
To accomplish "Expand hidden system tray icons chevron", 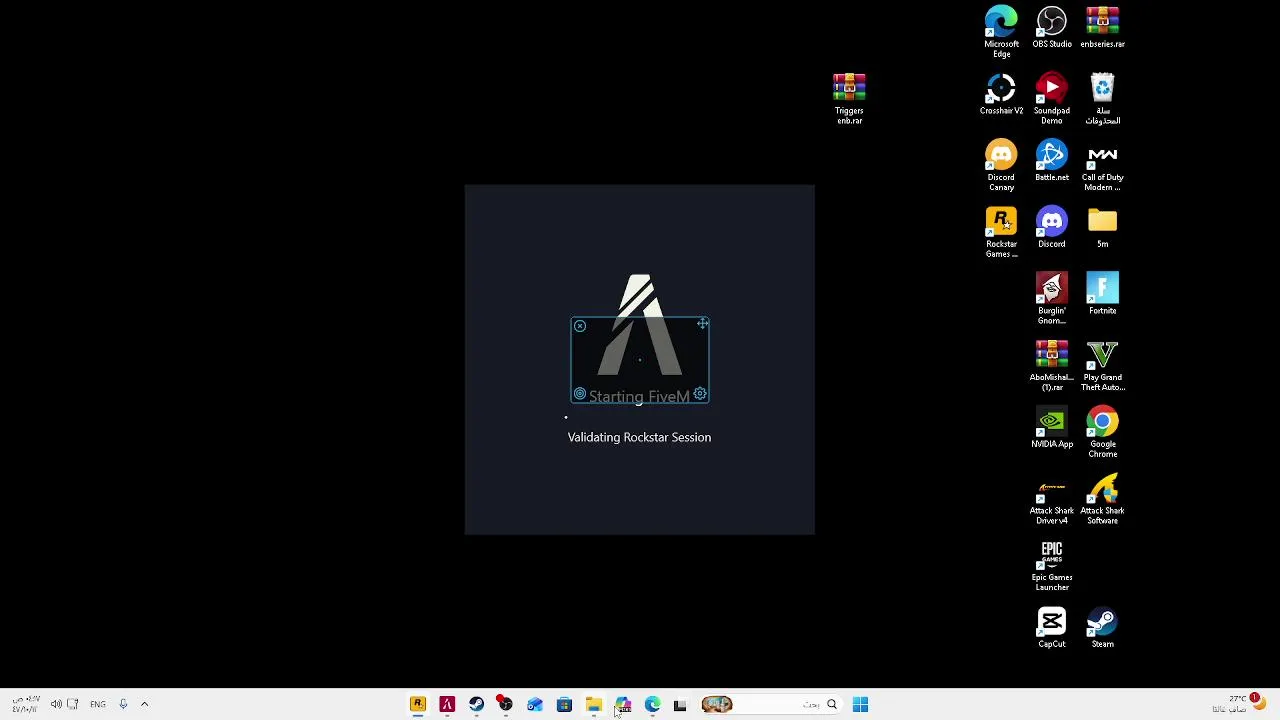I will click(x=144, y=705).
